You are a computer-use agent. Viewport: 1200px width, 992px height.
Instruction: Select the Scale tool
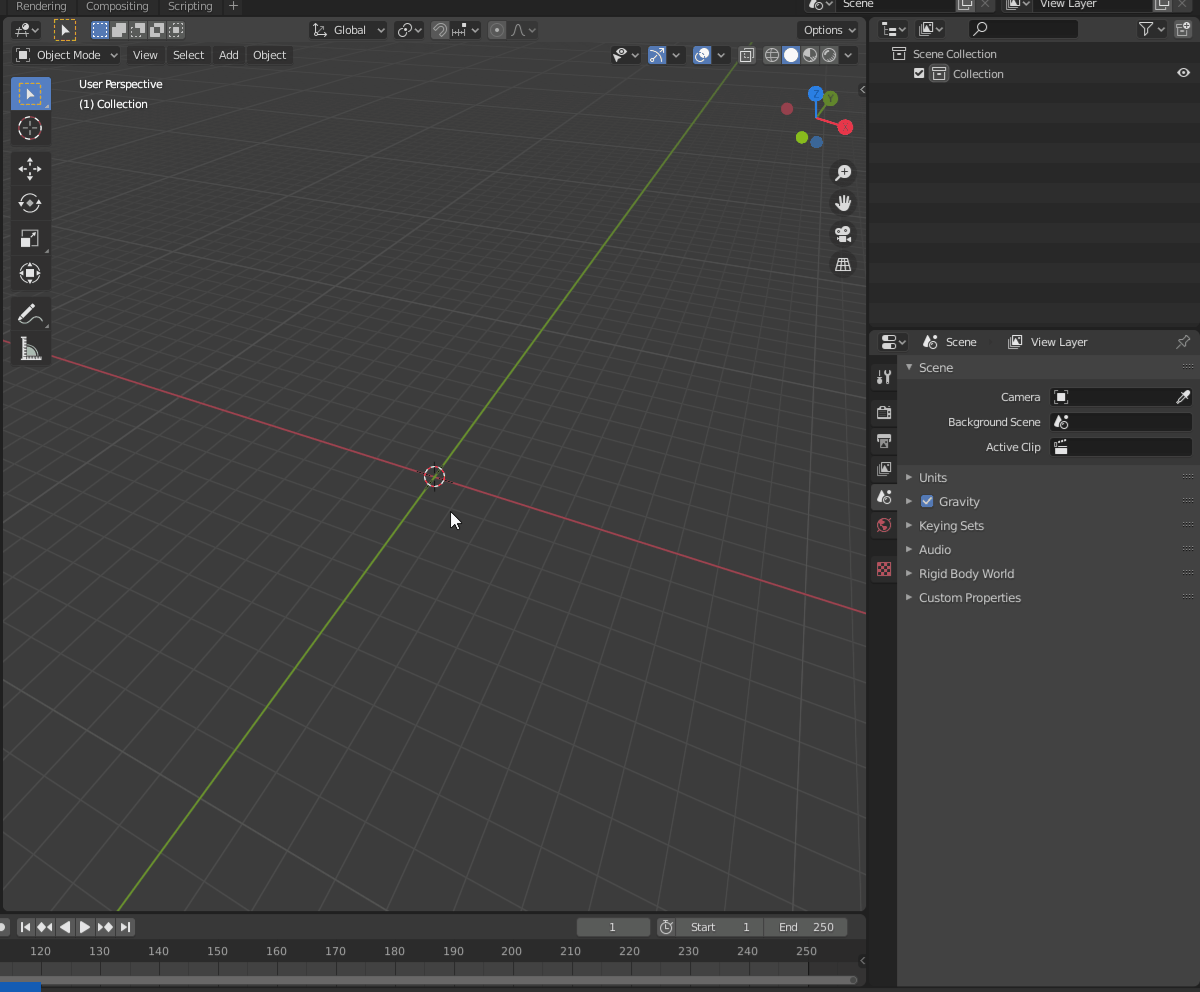[x=30, y=238]
